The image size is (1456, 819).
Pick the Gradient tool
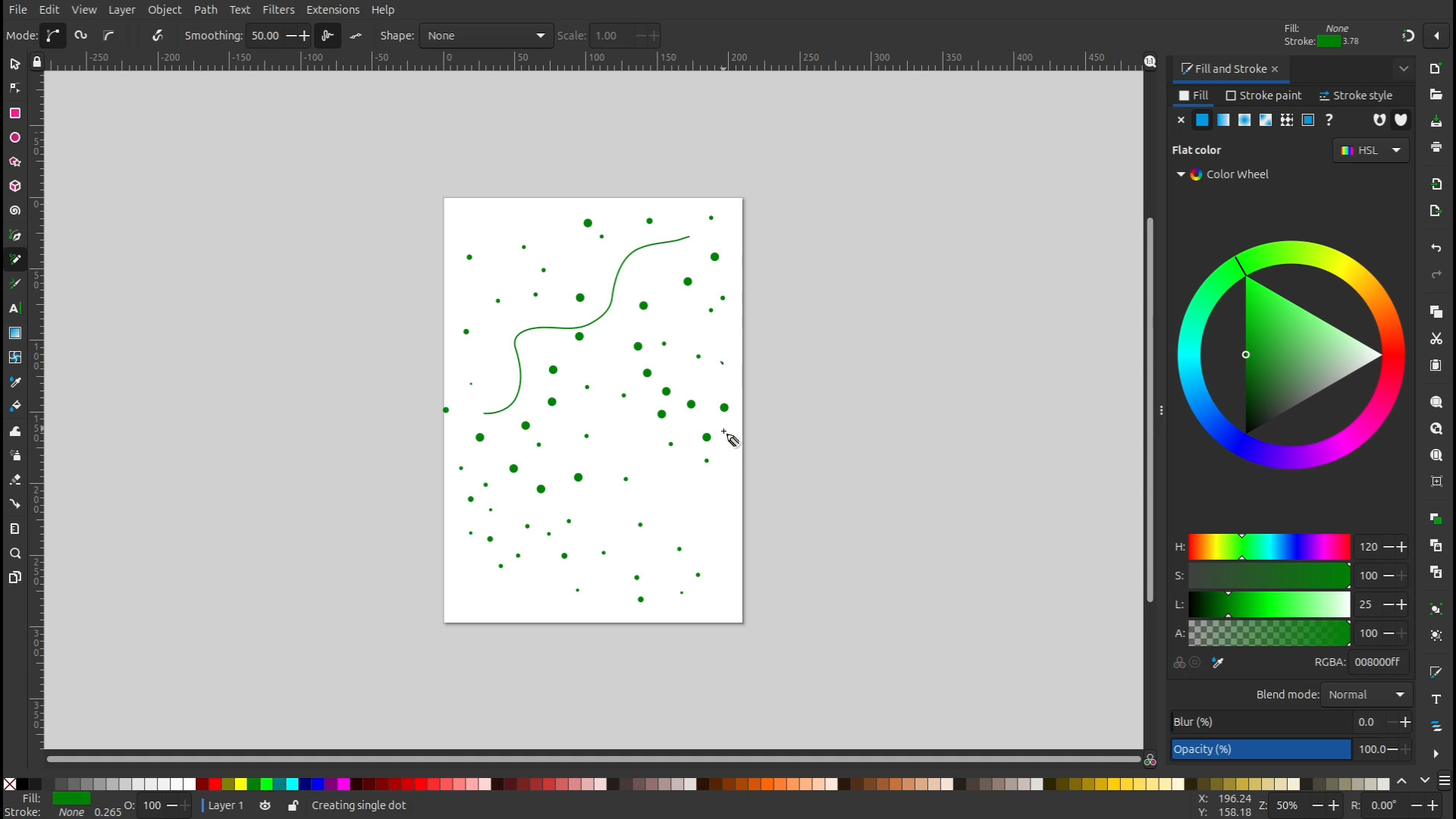(x=14, y=333)
